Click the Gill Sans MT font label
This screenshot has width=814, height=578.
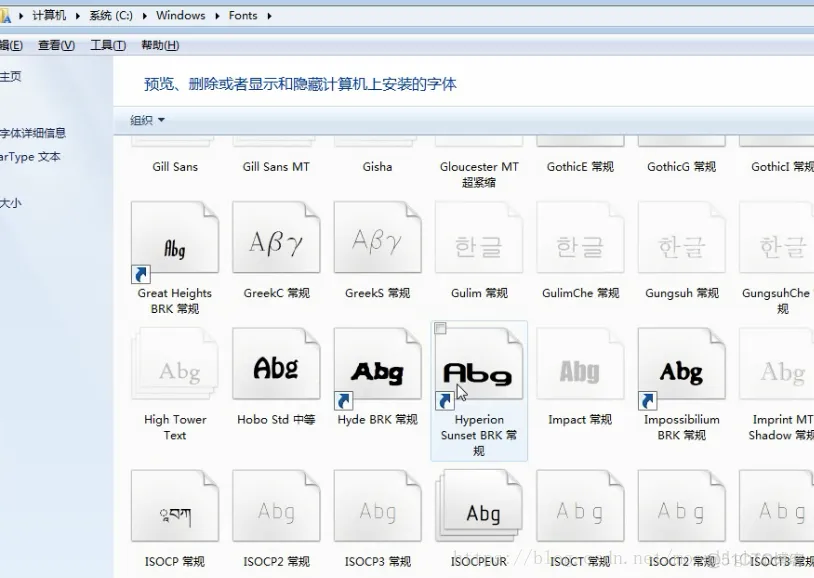pos(276,167)
